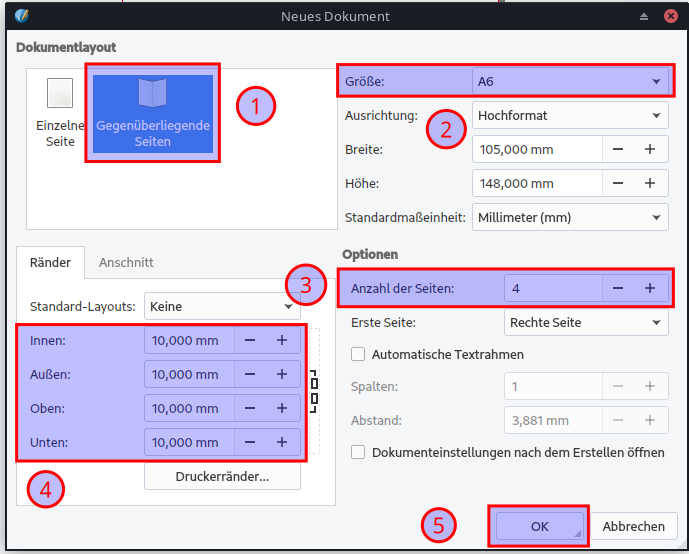The image size is (689, 554).
Task: Click the plus button for Breite
Action: 649,149
